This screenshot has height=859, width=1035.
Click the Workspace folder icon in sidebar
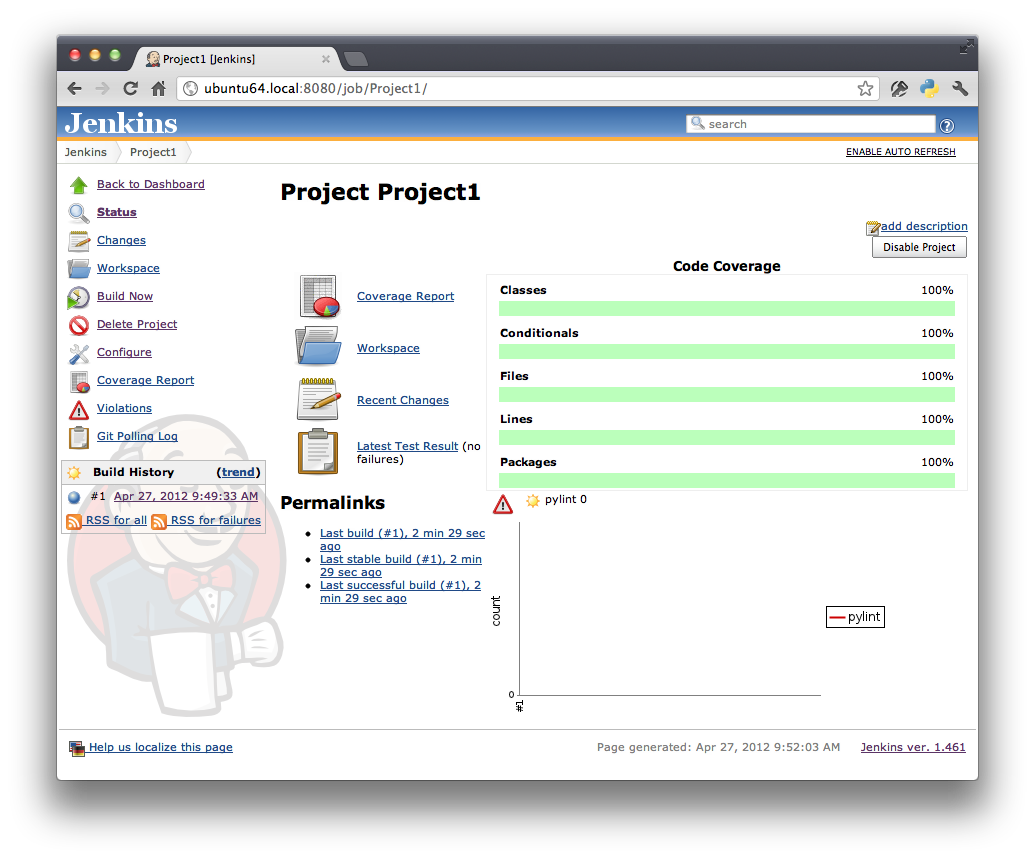pos(79,269)
